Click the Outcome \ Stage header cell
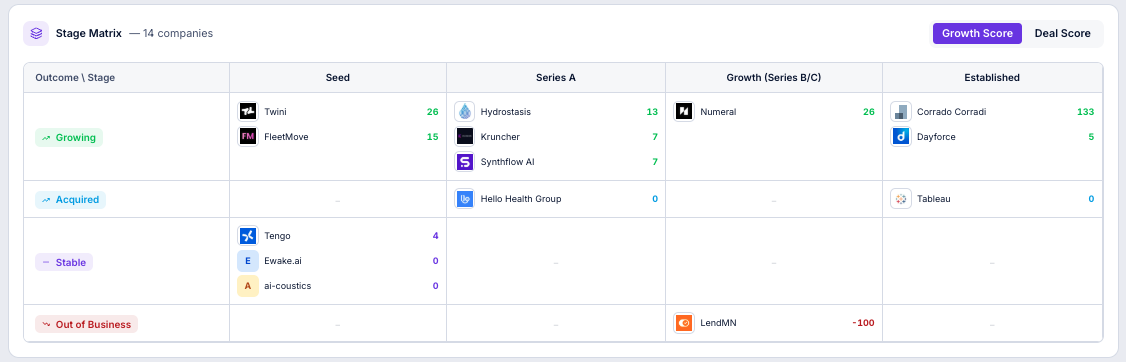 click(126, 78)
